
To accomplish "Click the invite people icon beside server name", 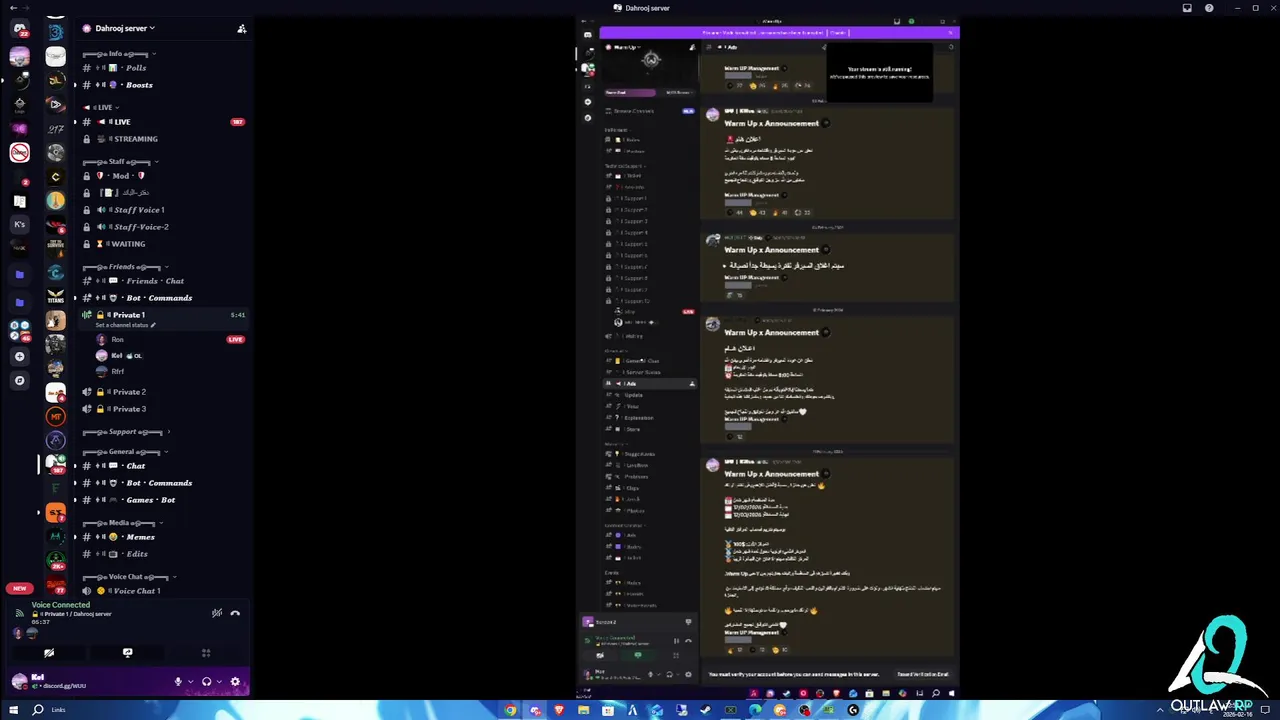I will click(241, 29).
